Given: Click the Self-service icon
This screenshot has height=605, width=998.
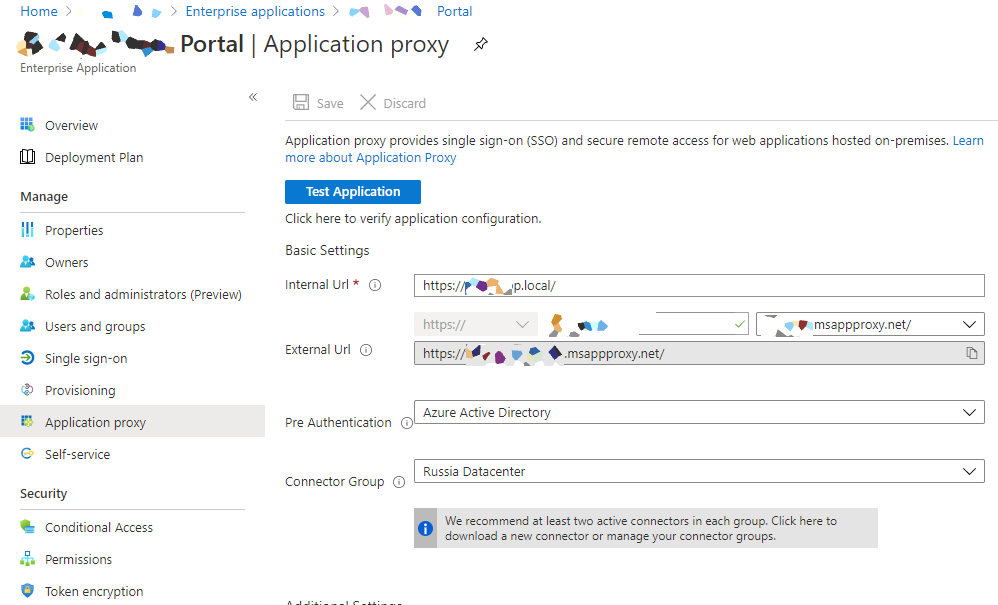Looking at the screenshot, I should click(x=27, y=454).
